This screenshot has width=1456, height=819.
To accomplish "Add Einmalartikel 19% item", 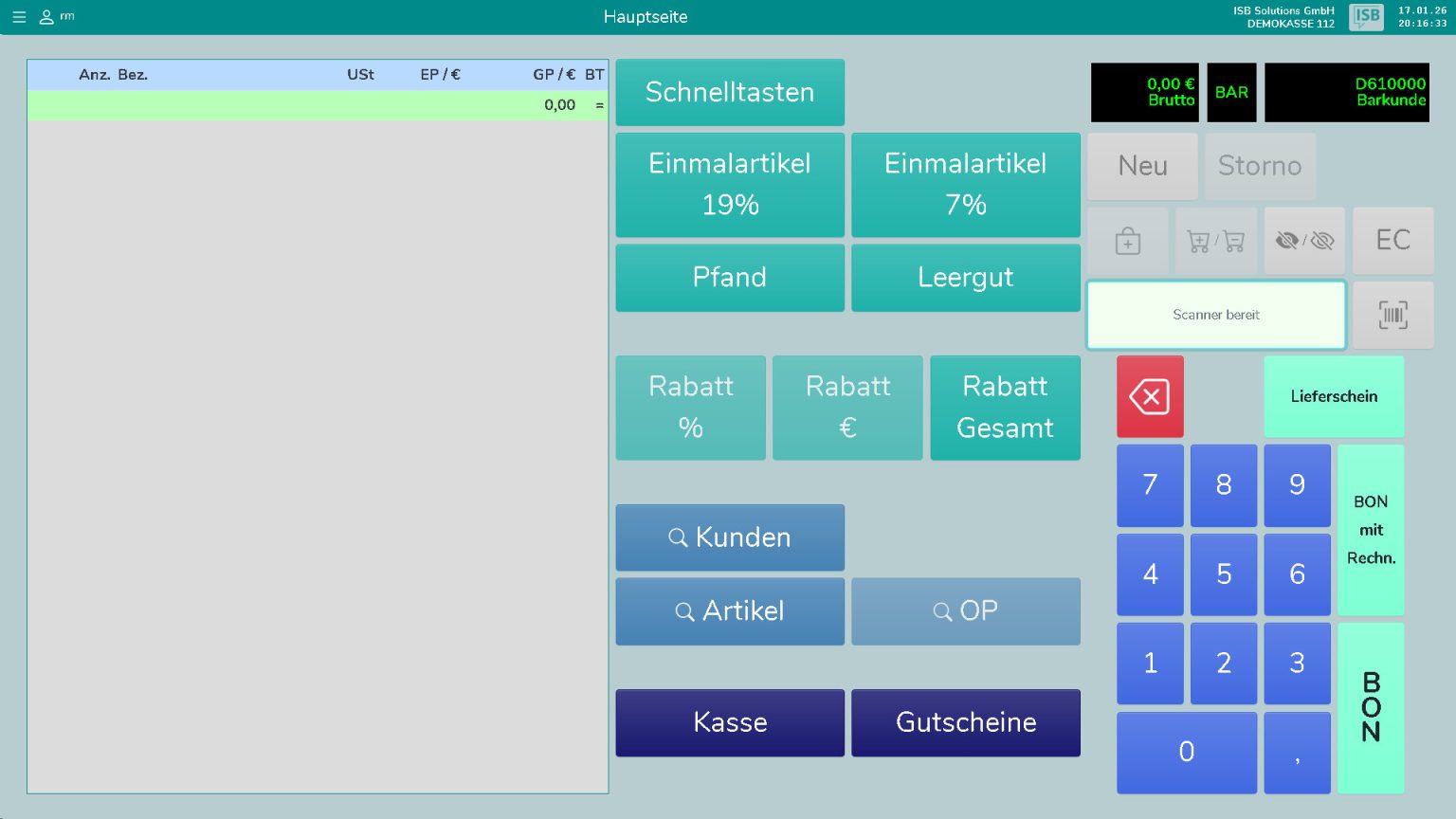I will [729, 185].
